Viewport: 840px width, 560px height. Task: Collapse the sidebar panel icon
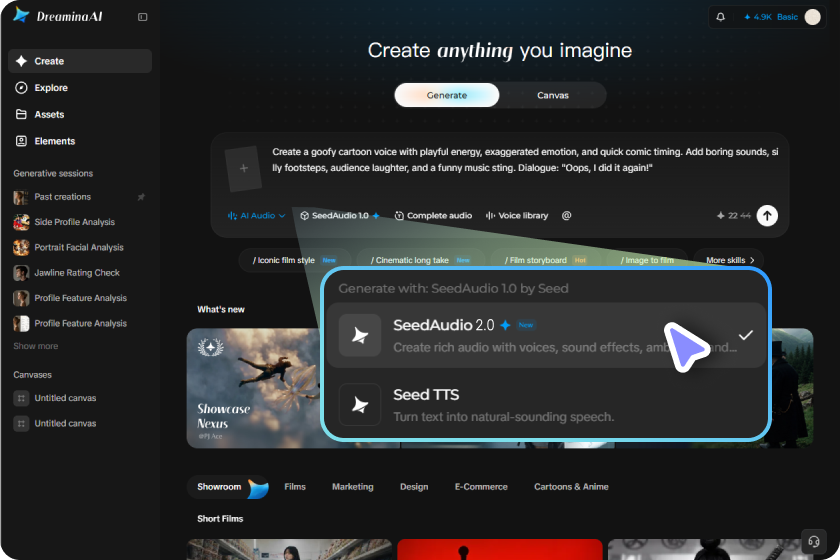142,17
